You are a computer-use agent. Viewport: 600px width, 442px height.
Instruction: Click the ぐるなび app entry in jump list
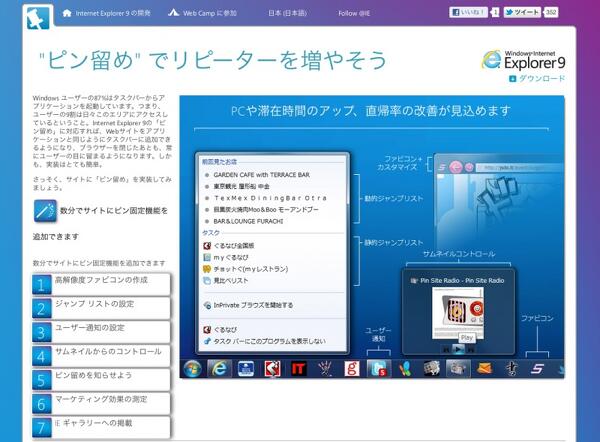[220, 329]
